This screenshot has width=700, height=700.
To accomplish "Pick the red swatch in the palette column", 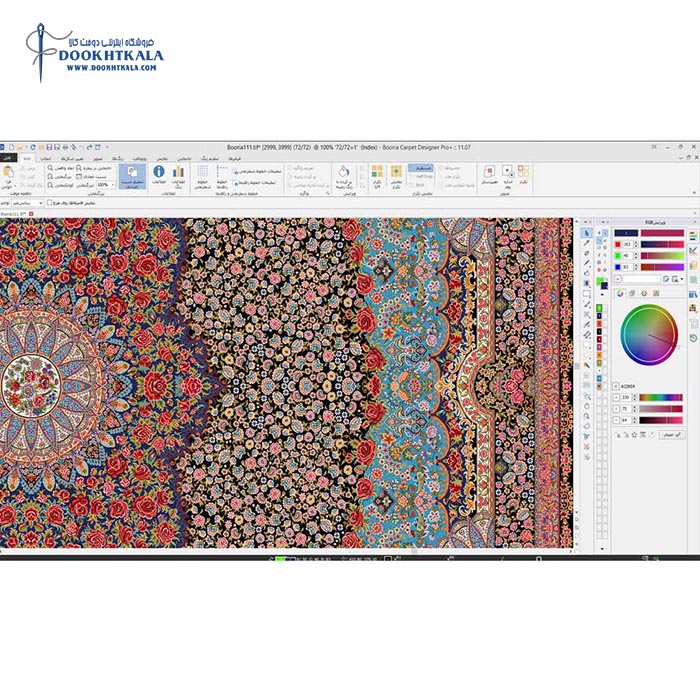I will coord(599,323).
